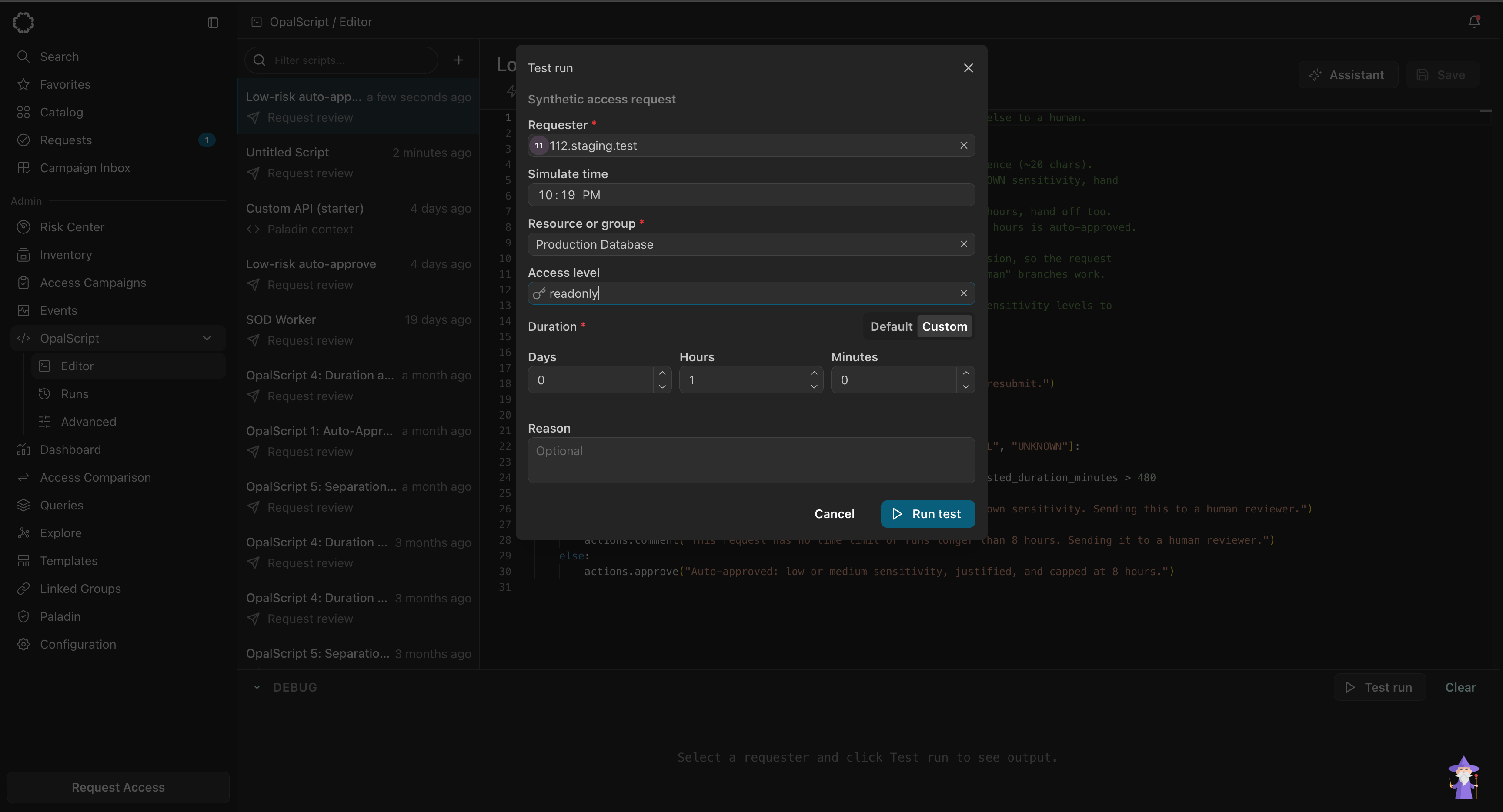The height and width of the screenshot is (812, 1503).
Task: Click the Request Access button
Action: pos(118,788)
